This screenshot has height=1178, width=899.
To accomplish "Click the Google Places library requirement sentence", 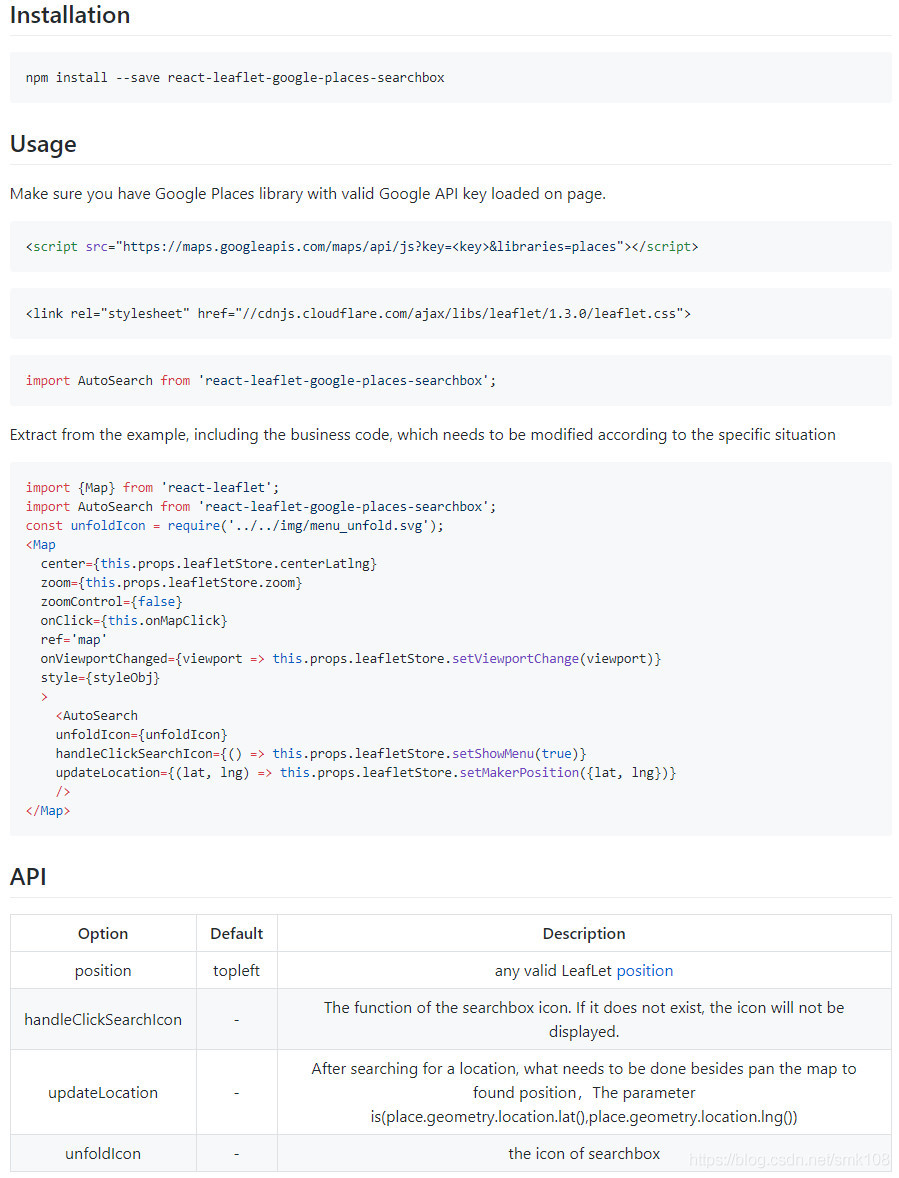I will [x=308, y=194].
